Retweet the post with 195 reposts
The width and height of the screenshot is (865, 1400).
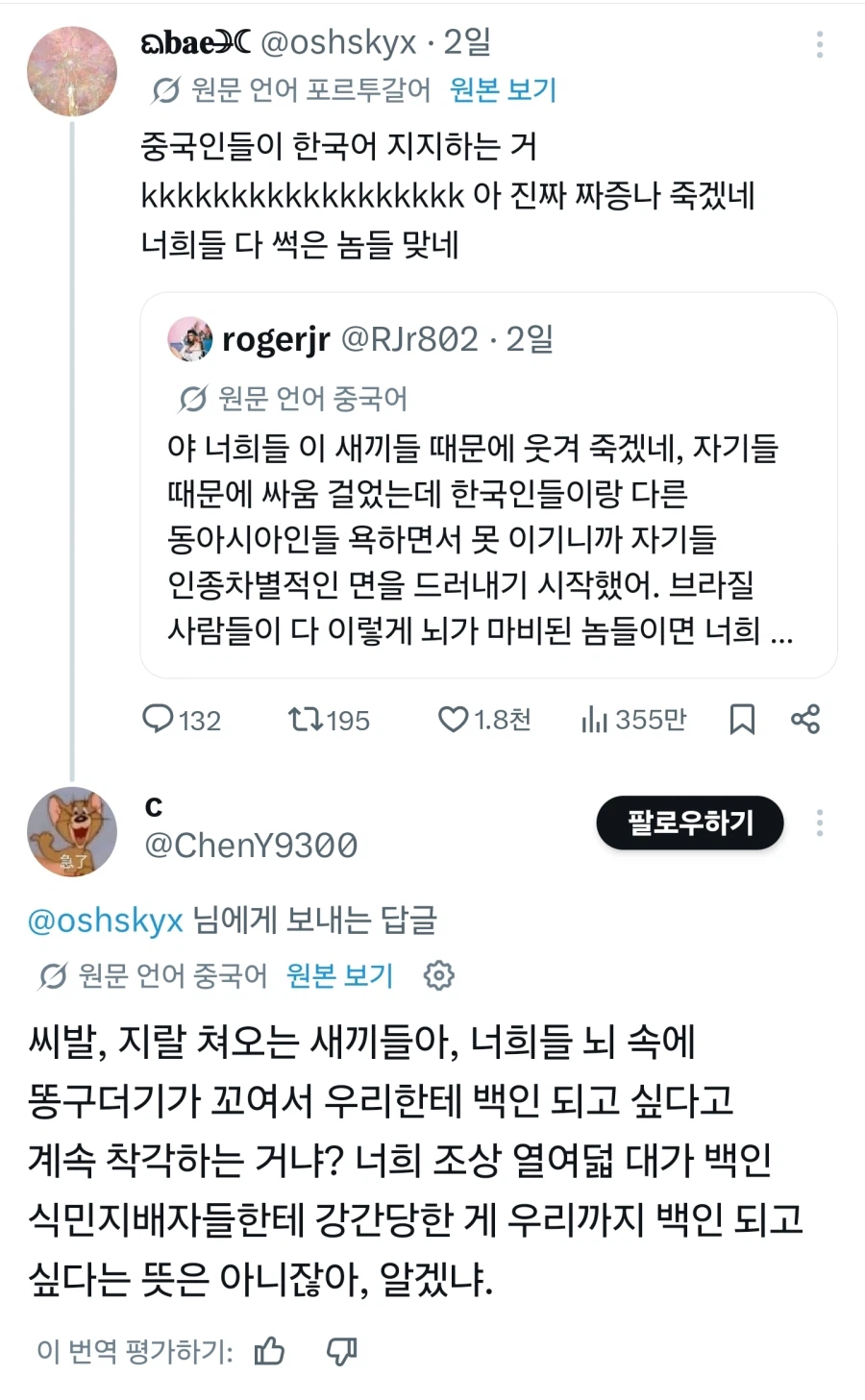[x=329, y=720]
